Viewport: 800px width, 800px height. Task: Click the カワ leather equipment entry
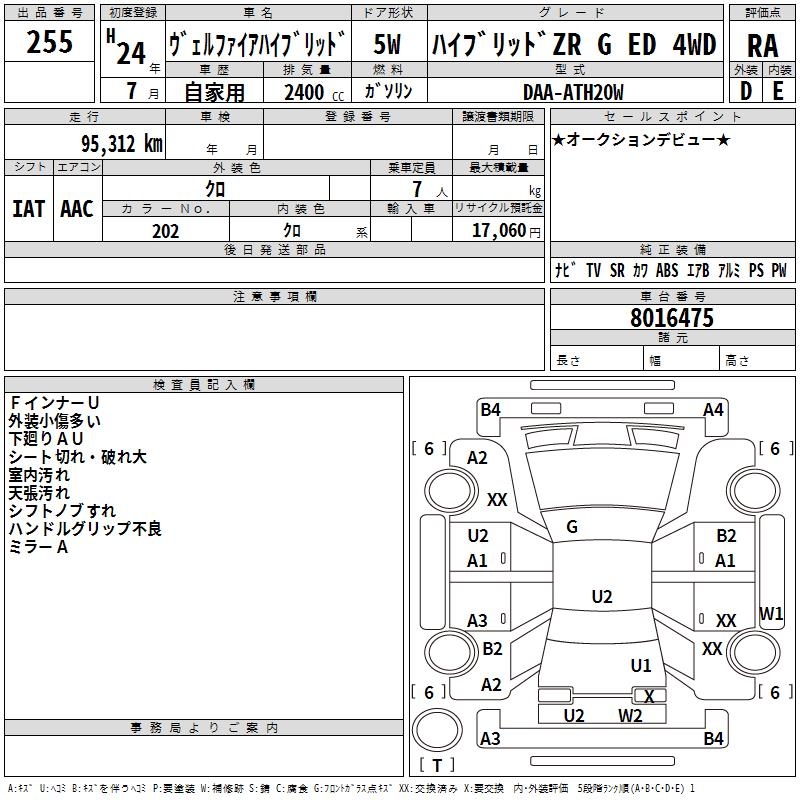640,270
